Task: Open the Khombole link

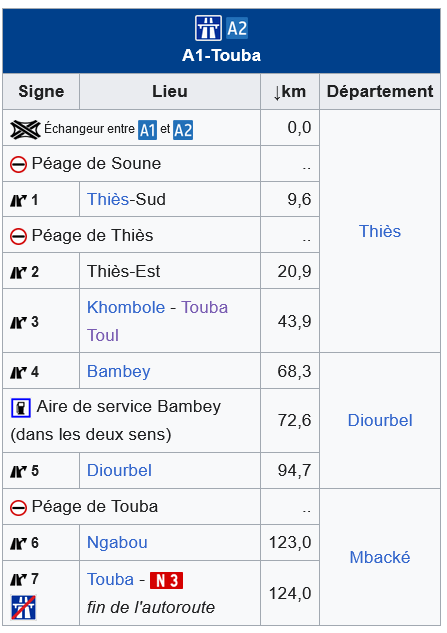Action: coord(126,308)
